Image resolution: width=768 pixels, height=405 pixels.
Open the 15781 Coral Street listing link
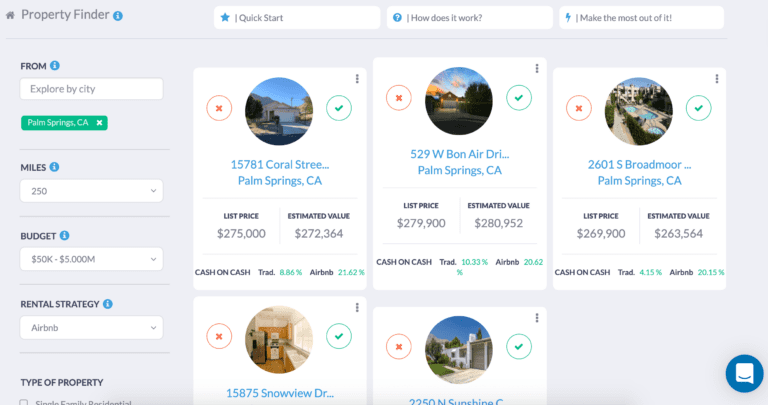click(x=279, y=164)
